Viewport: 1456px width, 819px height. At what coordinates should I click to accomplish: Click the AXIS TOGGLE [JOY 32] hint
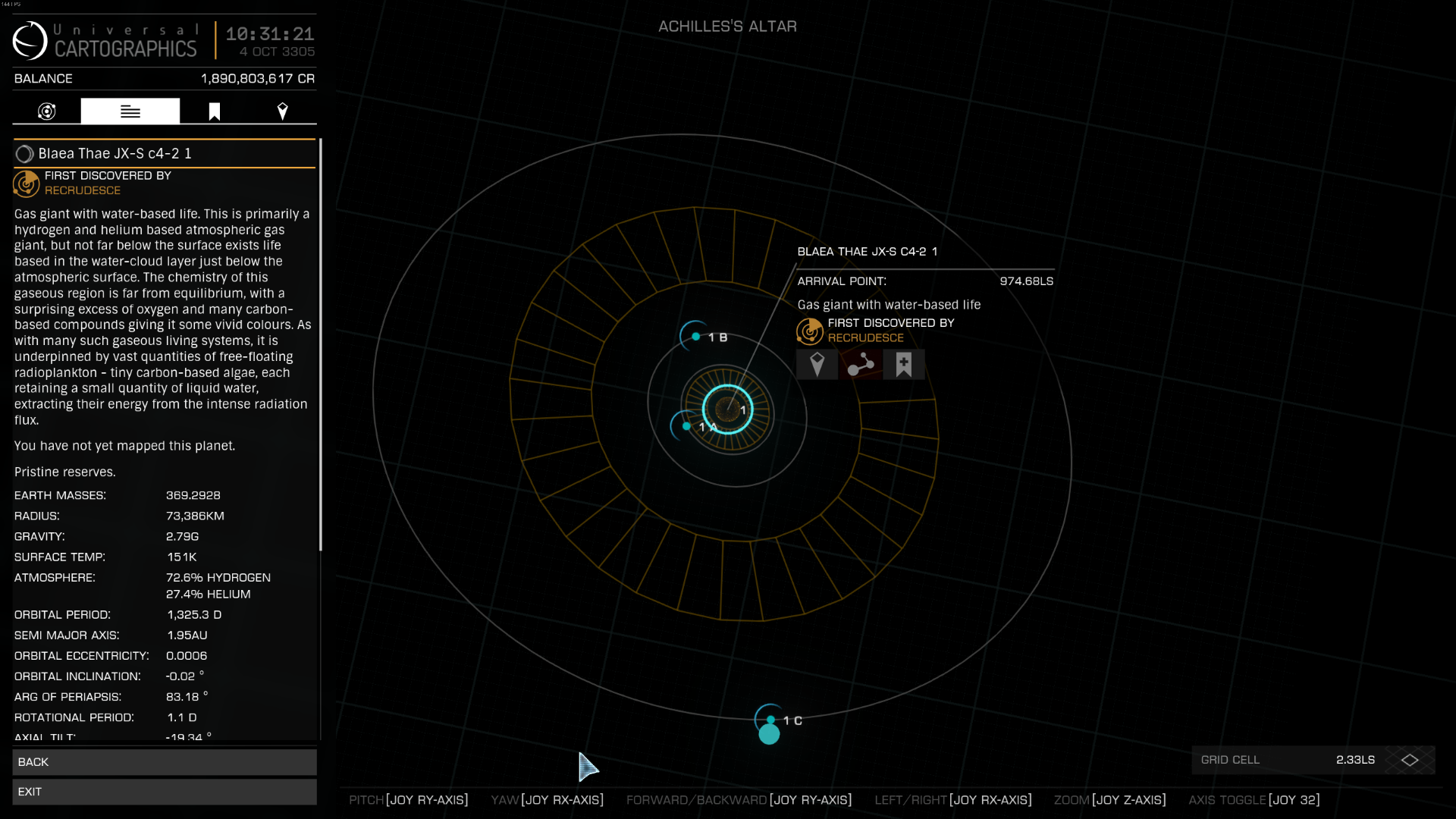click(x=1254, y=799)
